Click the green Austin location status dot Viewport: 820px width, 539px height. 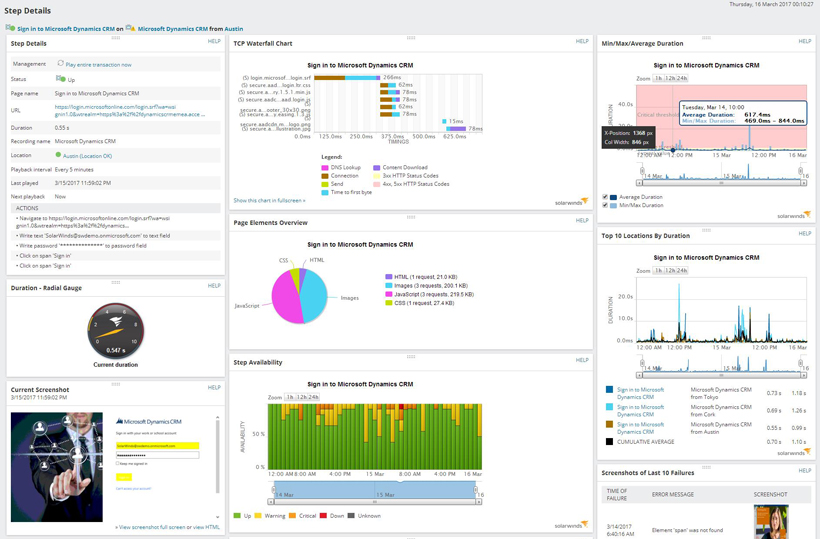59,156
